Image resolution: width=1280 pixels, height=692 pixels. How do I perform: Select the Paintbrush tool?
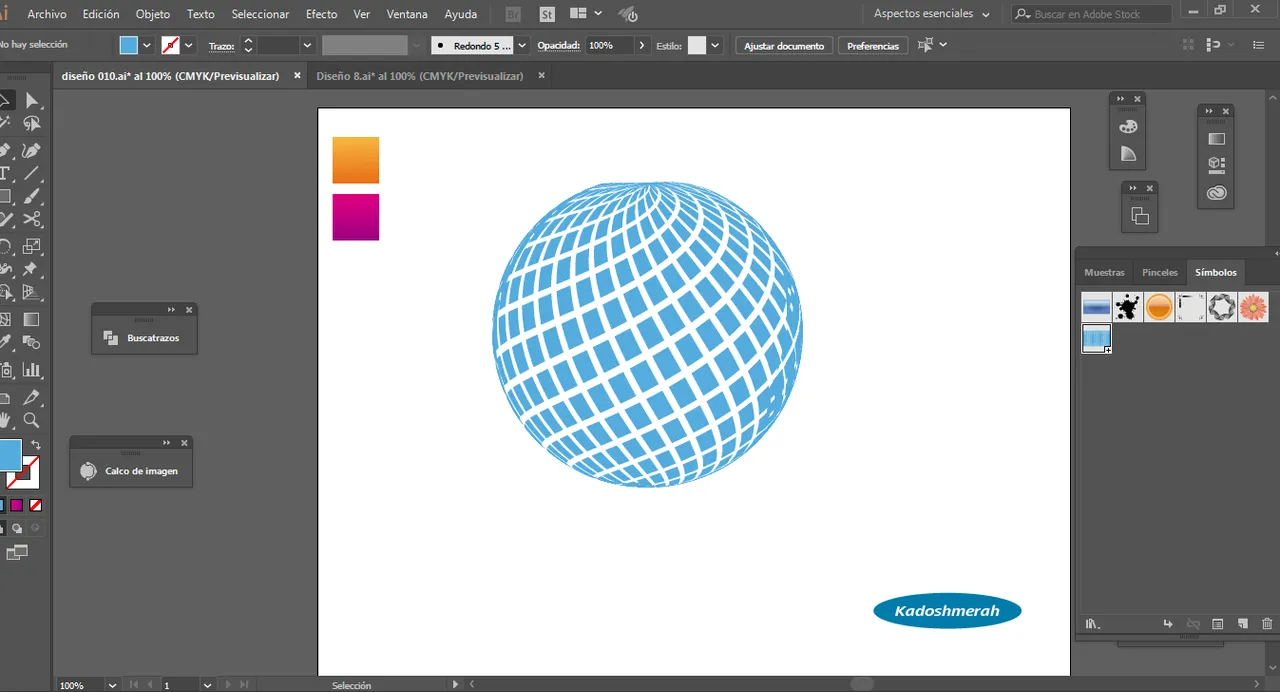pos(32,197)
